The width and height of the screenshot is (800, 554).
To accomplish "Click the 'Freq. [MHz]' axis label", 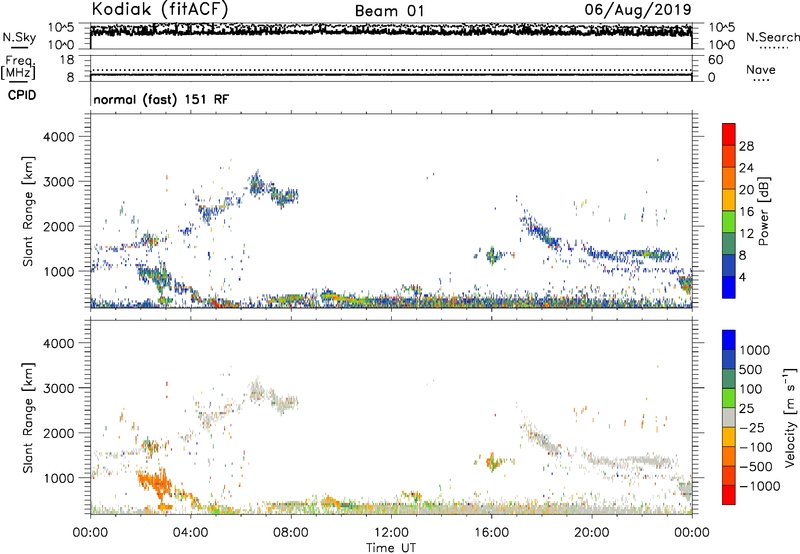I will coord(18,68).
